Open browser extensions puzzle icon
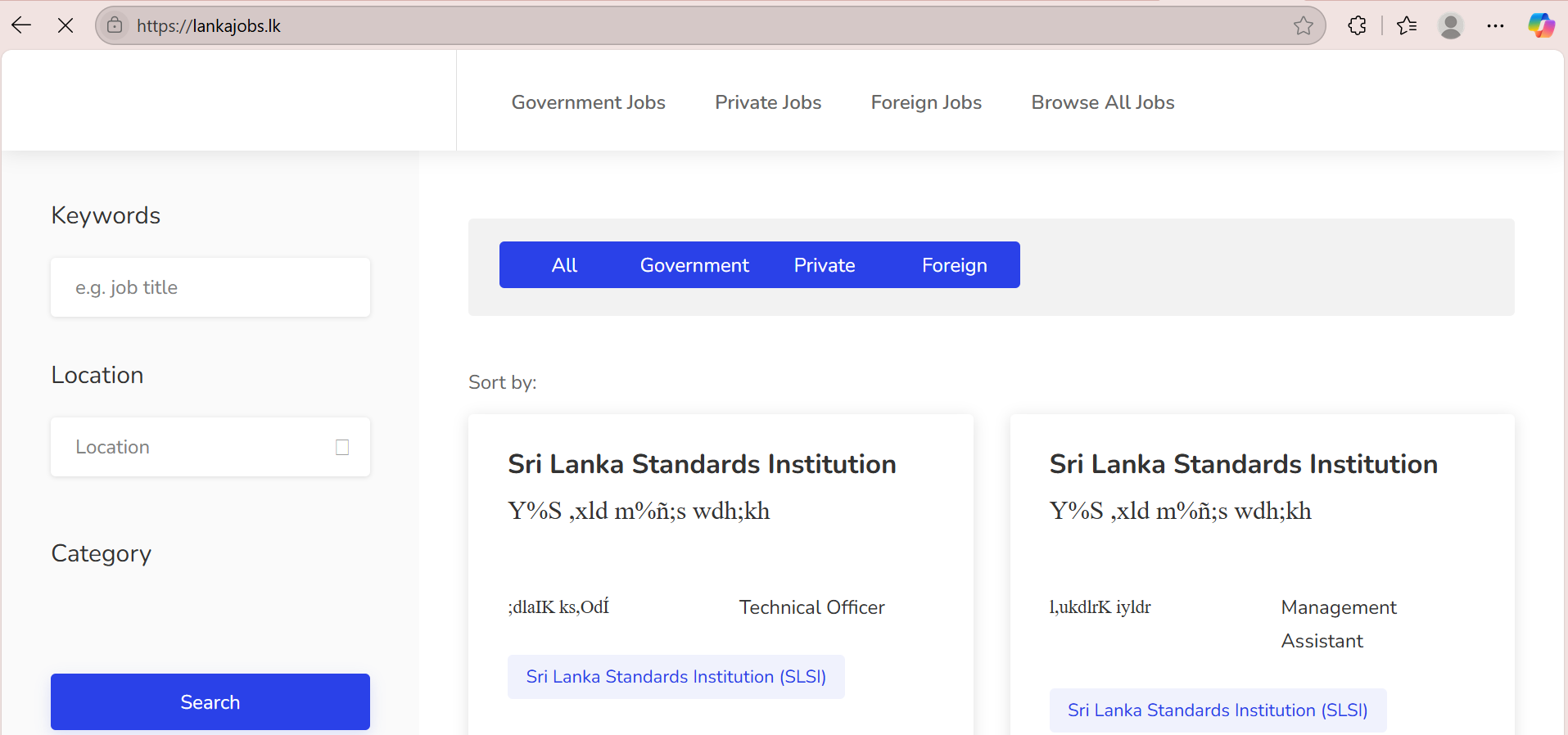Screen dimensions: 1568x735 (1357, 25)
